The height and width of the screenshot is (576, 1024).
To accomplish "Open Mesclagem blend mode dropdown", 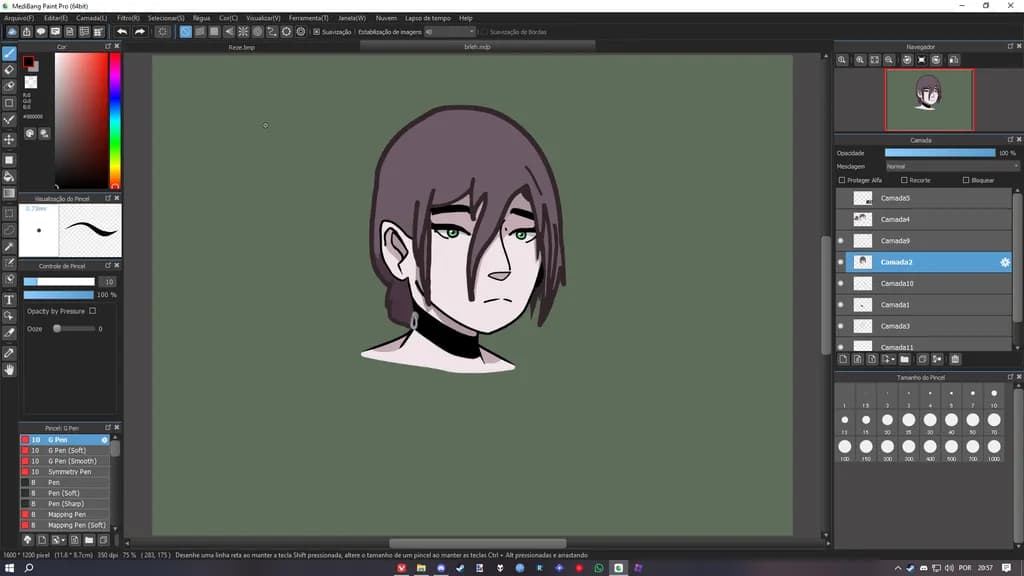I will click(952, 167).
